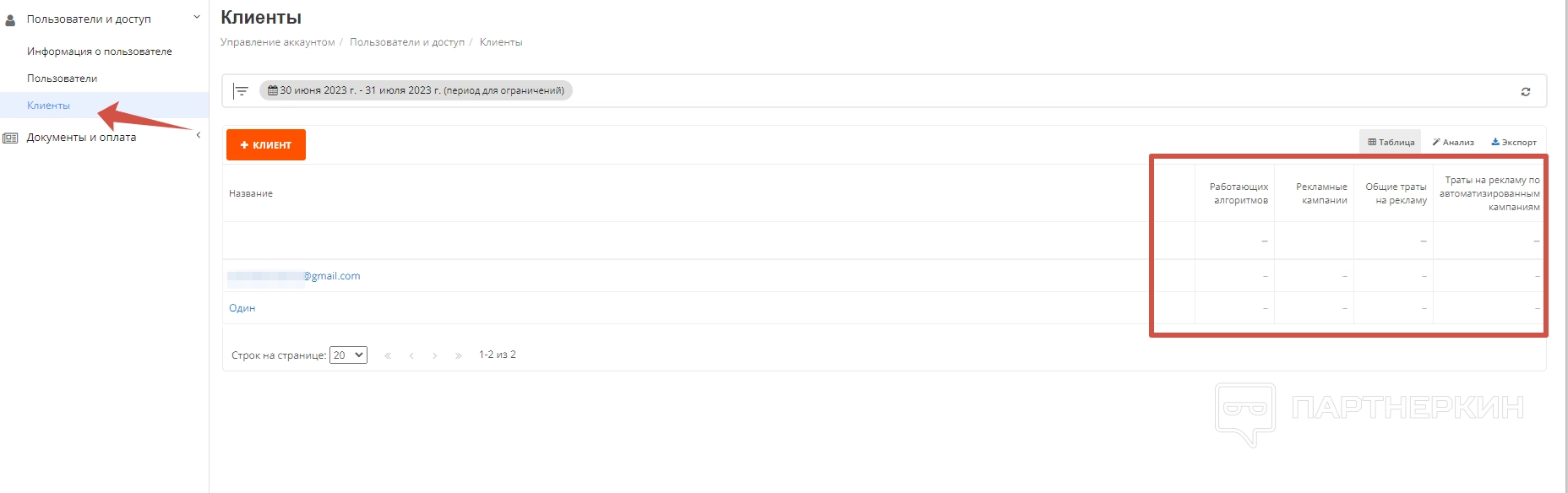Go to next page of table
Screen dimensions: 1568x493
(435, 355)
